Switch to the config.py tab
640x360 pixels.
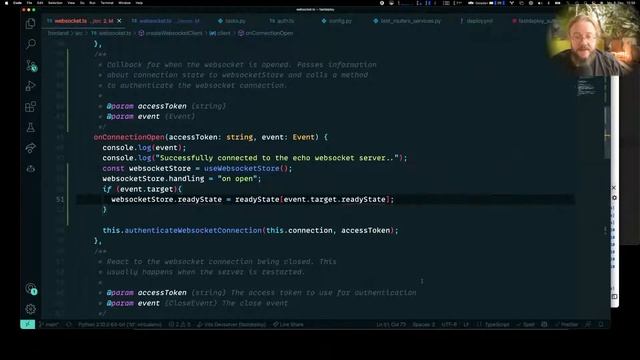(x=337, y=21)
